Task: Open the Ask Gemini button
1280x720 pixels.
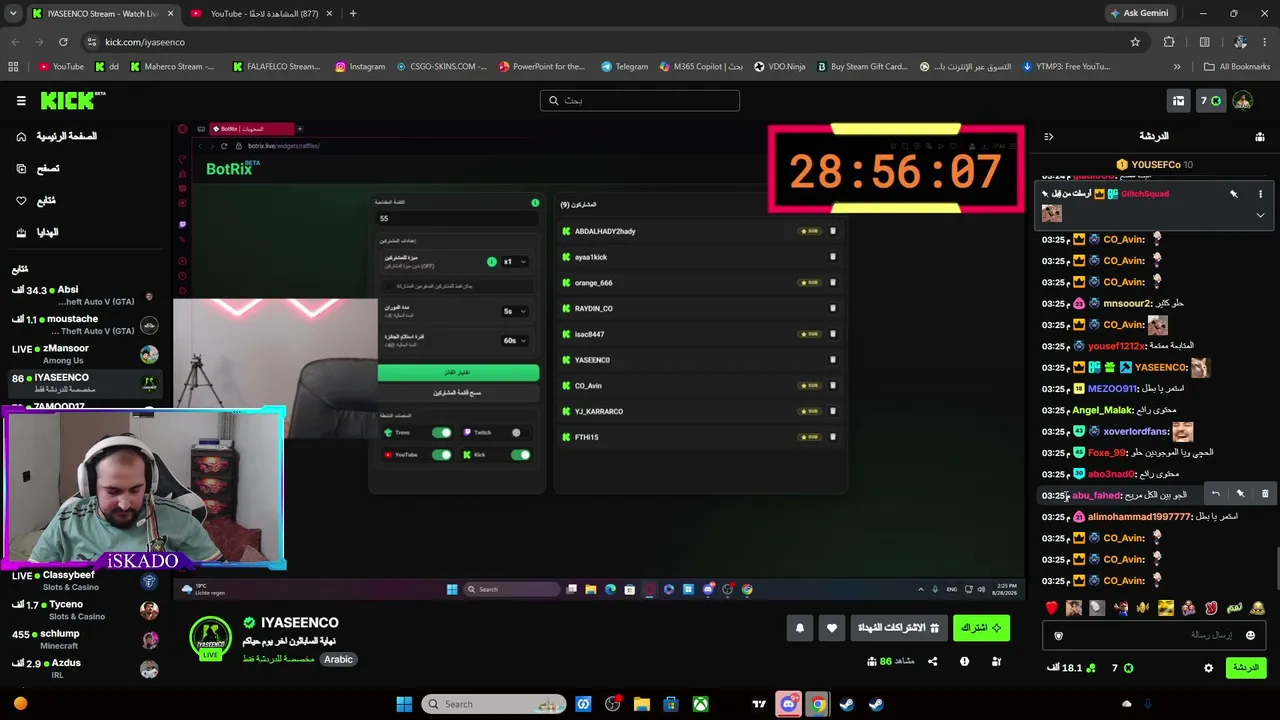Action: tap(1139, 13)
